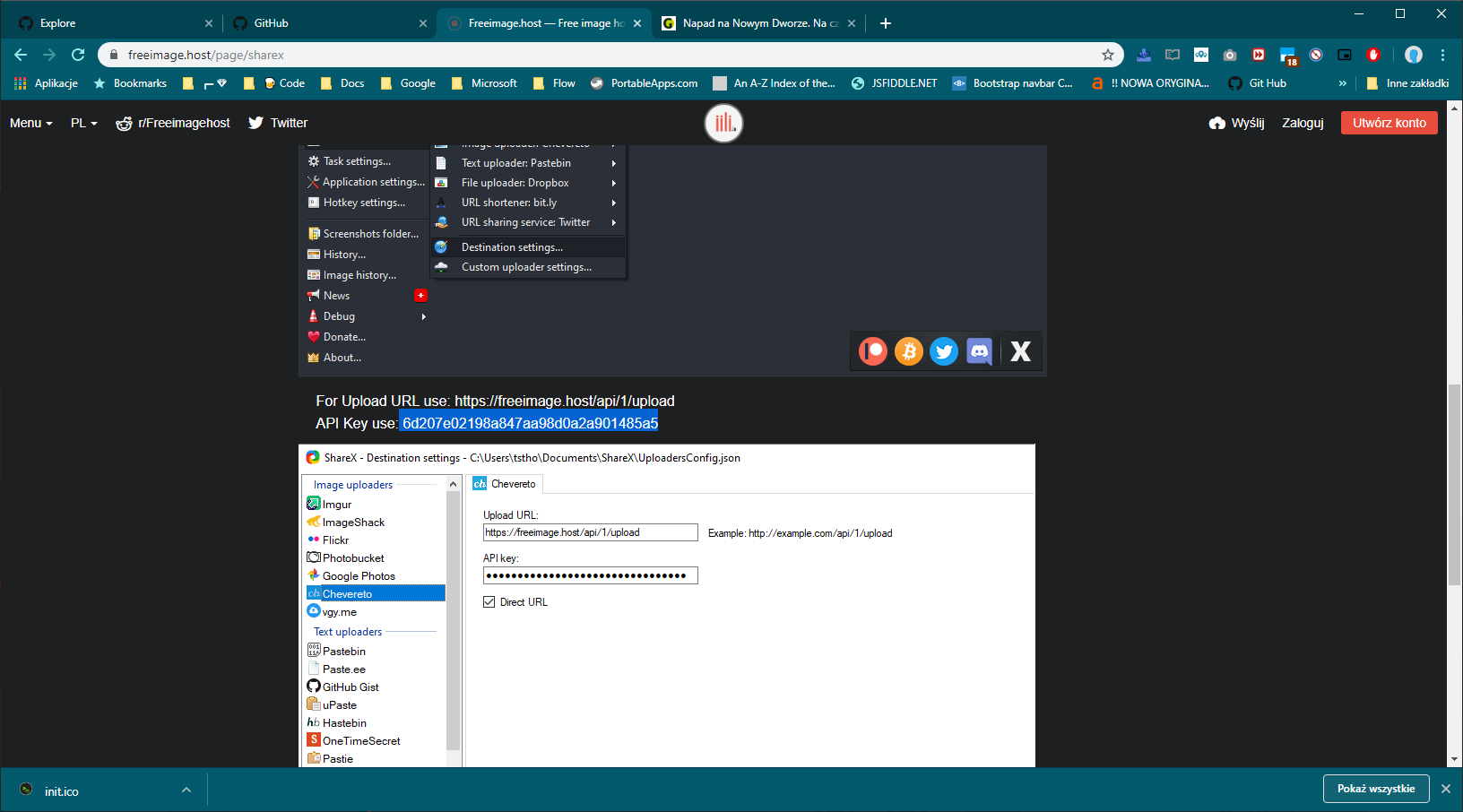The image size is (1463, 812).
Task: Click Chrome profile avatar icon
Action: (1414, 55)
